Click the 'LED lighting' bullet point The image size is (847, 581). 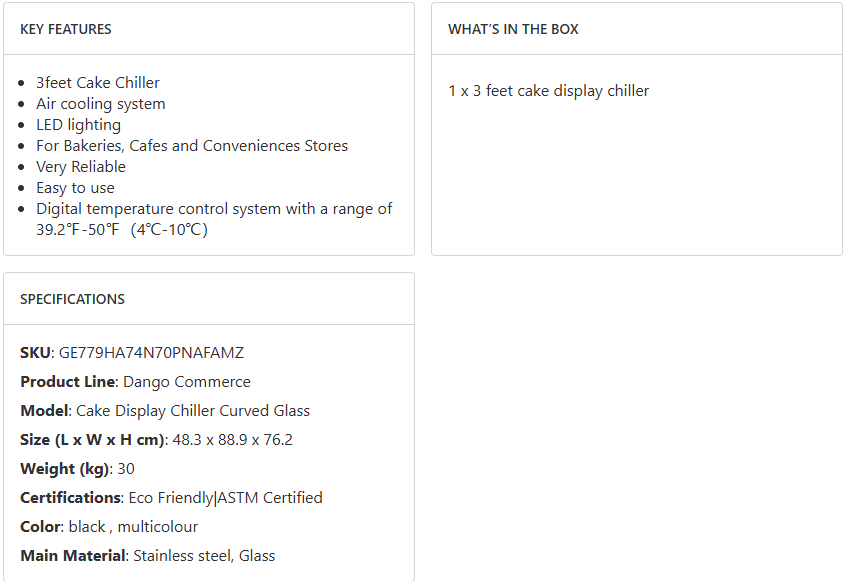coord(78,125)
